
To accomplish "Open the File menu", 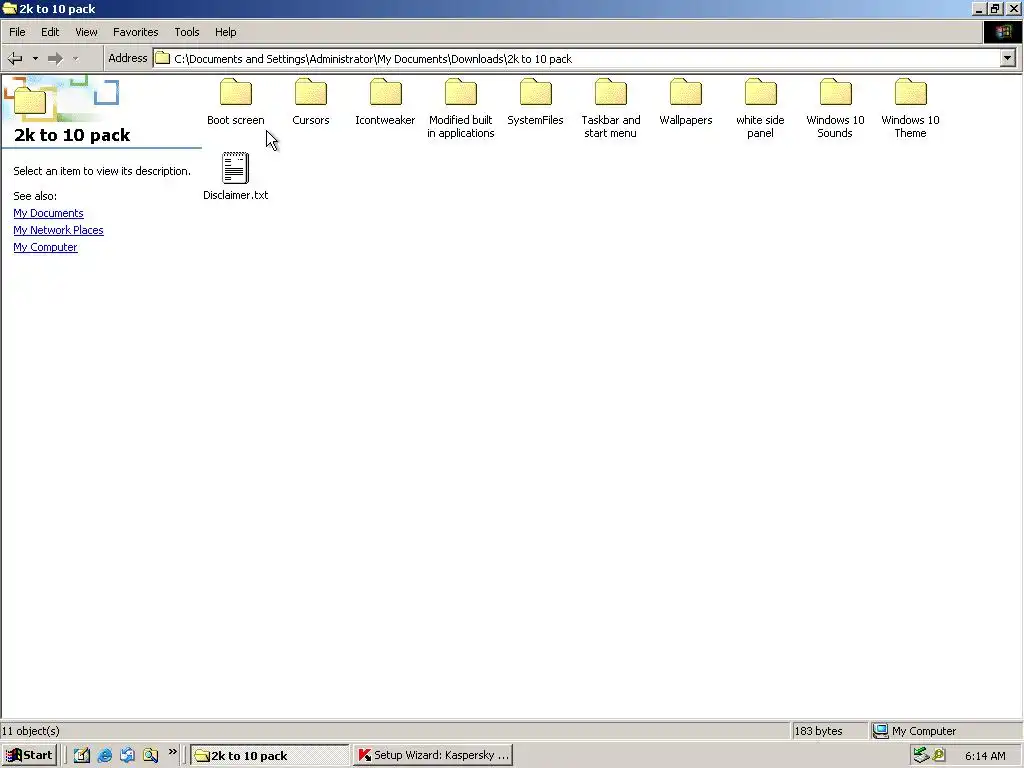I will 17,32.
